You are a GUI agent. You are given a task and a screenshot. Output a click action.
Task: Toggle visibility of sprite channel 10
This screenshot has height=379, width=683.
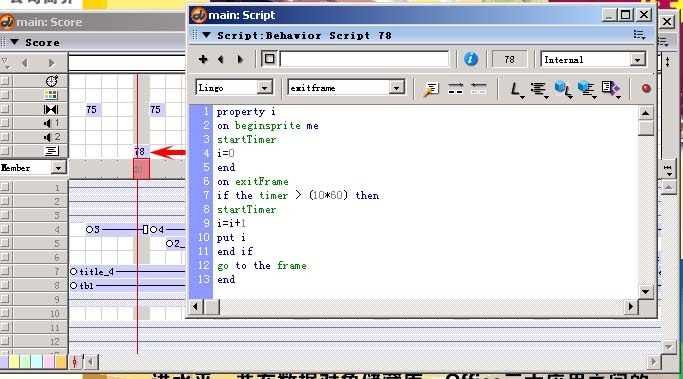[5, 313]
